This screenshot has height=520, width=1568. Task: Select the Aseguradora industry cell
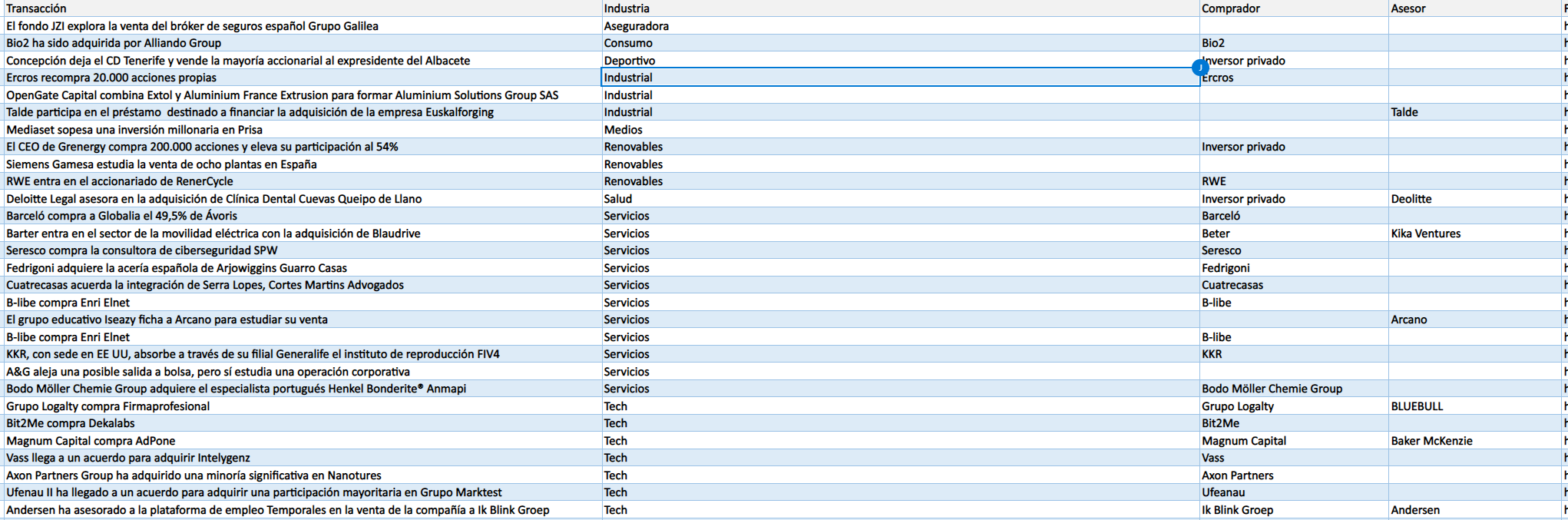[x=901, y=26]
